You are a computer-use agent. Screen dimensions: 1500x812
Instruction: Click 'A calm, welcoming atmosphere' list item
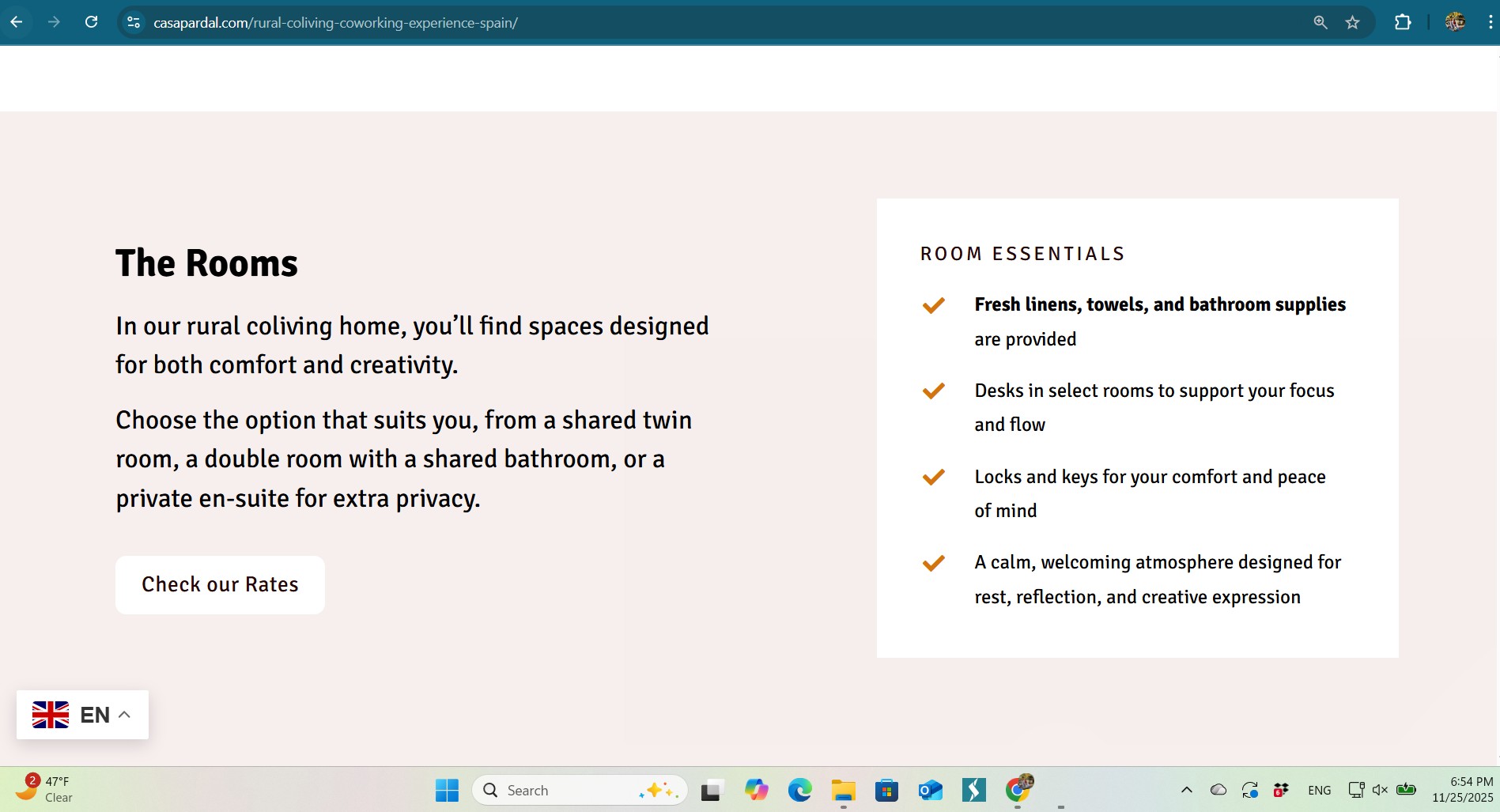pyautogui.click(x=1158, y=580)
